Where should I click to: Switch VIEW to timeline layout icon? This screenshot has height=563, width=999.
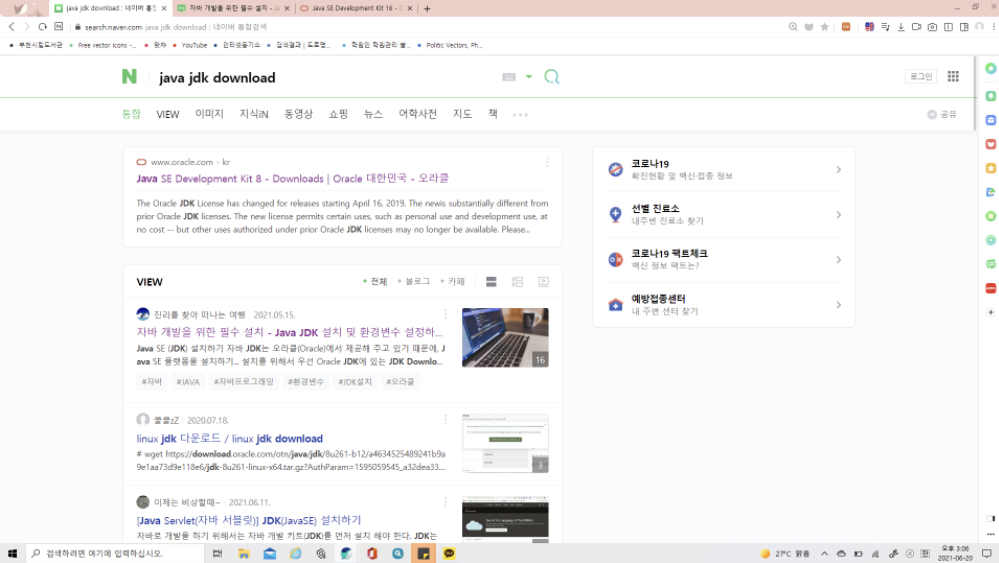(517, 282)
